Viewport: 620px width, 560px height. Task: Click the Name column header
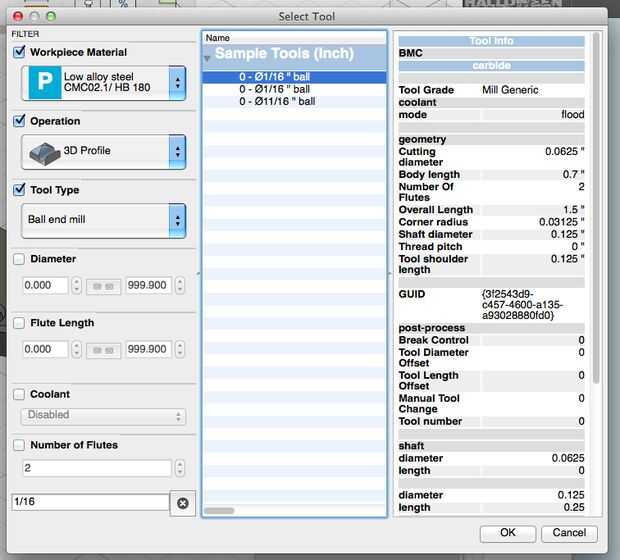pos(294,38)
